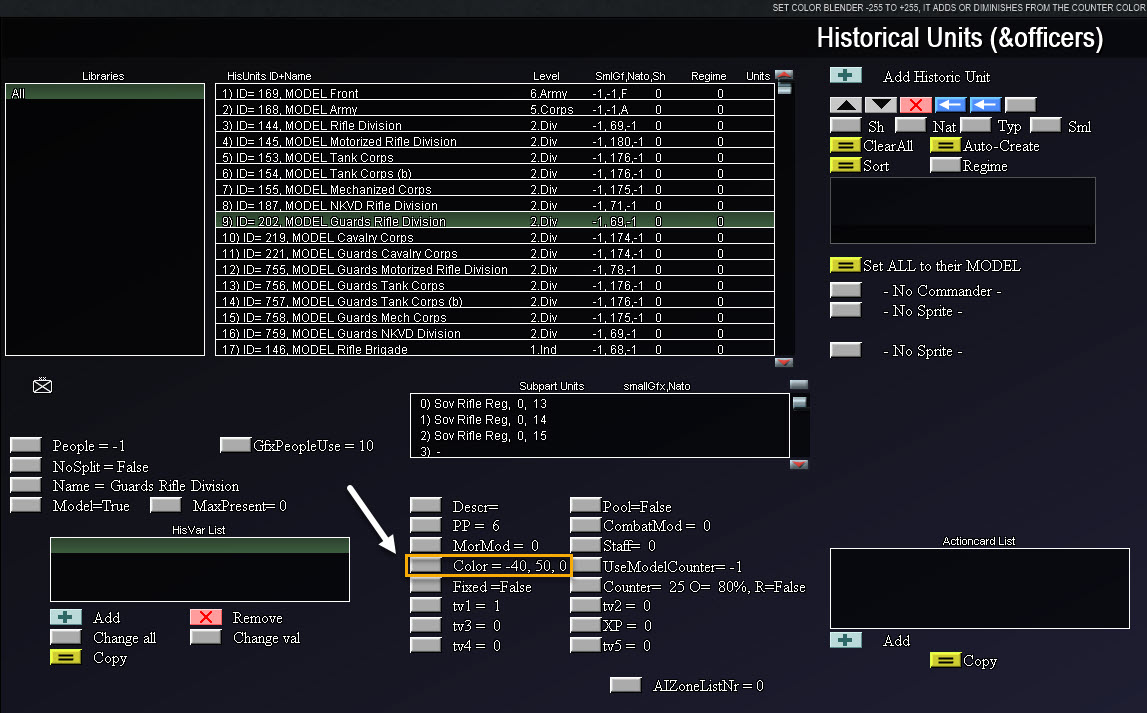This screenshot has width=1147, height=713.
Task: Click the Descr= button
Action: pos(426,505)
